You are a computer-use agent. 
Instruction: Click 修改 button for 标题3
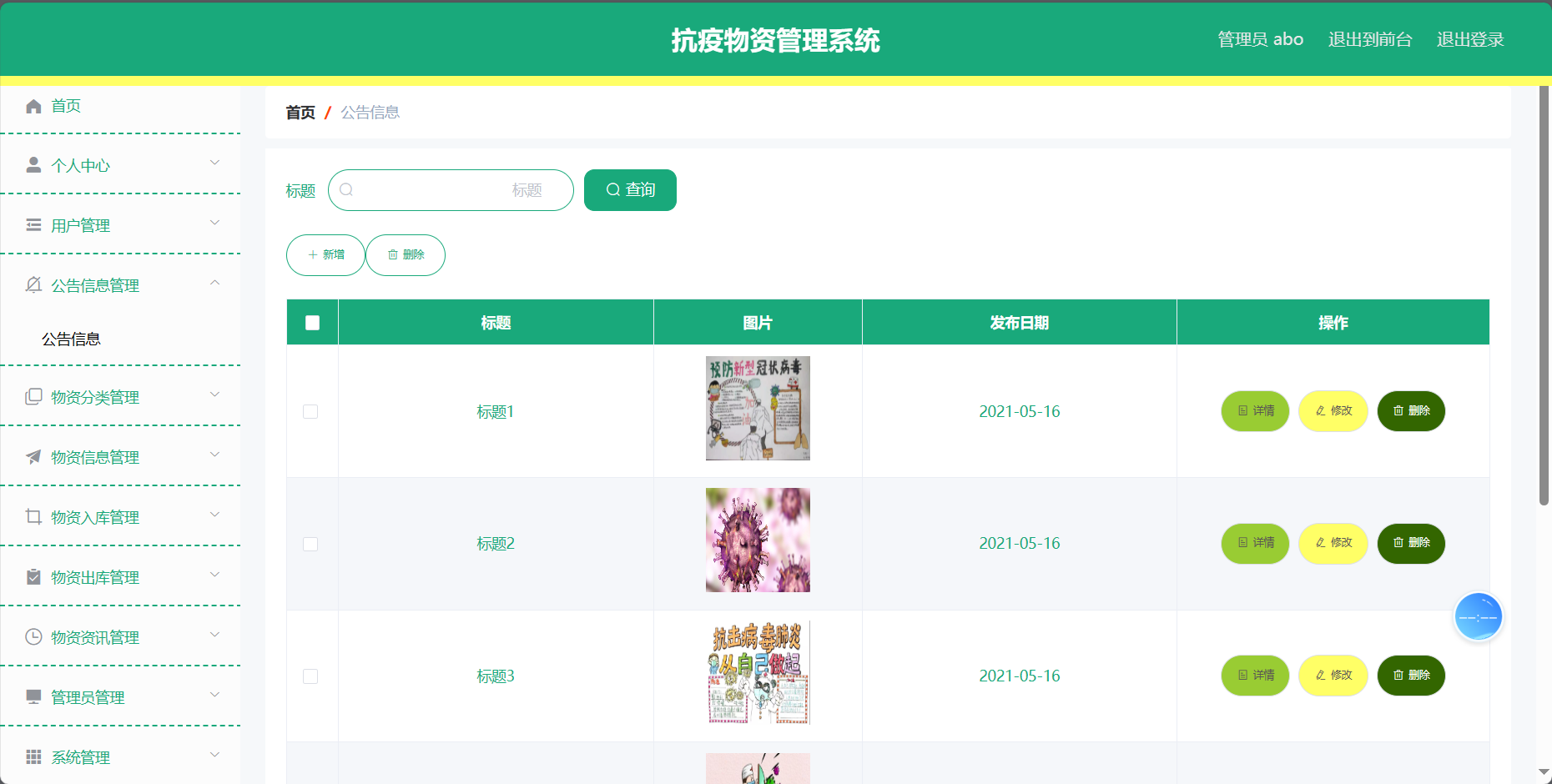[1333, 676]
